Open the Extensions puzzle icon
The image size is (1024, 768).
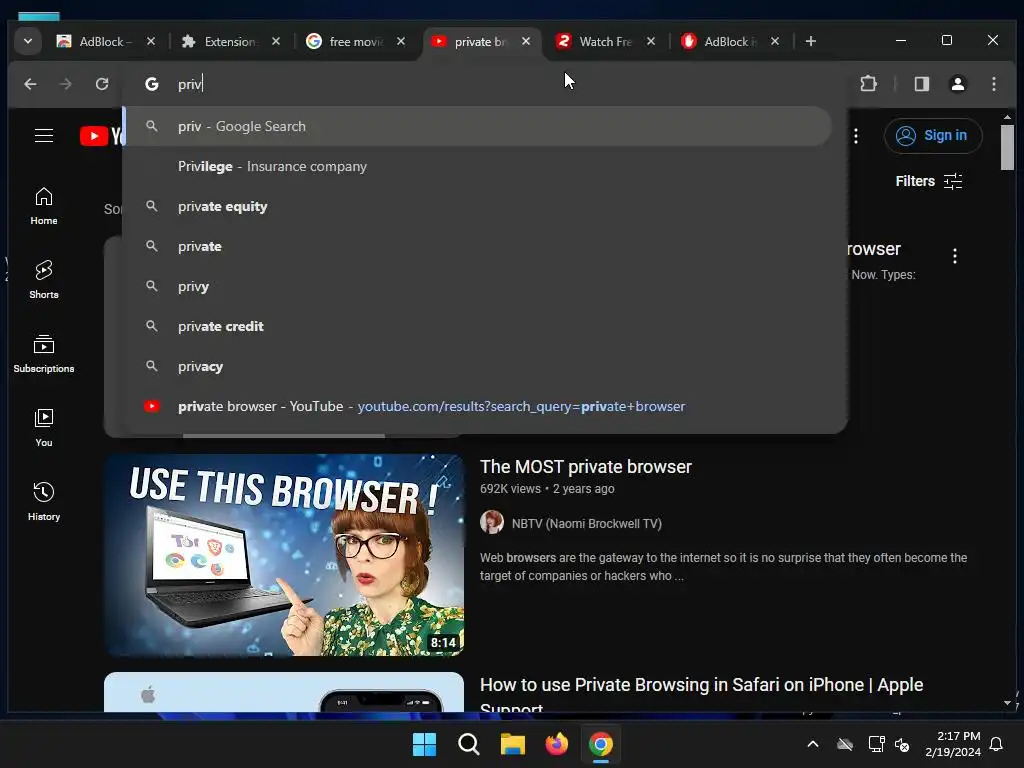point(868,84)
